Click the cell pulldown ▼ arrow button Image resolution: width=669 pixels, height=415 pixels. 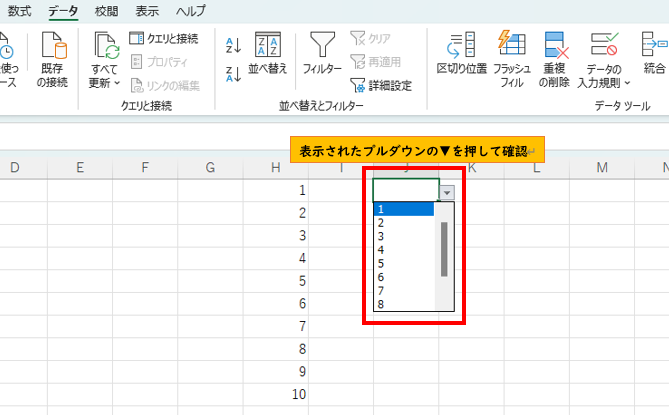coord(447,193)
